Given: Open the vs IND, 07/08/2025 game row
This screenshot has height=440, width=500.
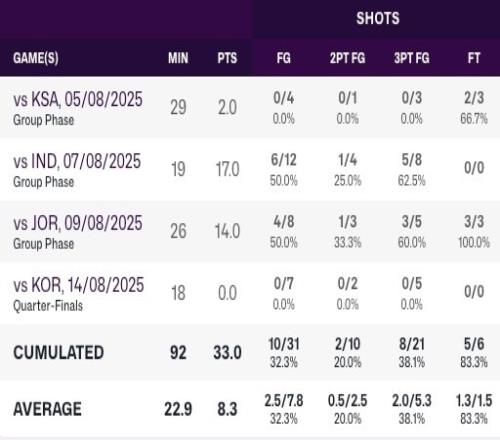Looking at the screenshot, I should point(250,169).
